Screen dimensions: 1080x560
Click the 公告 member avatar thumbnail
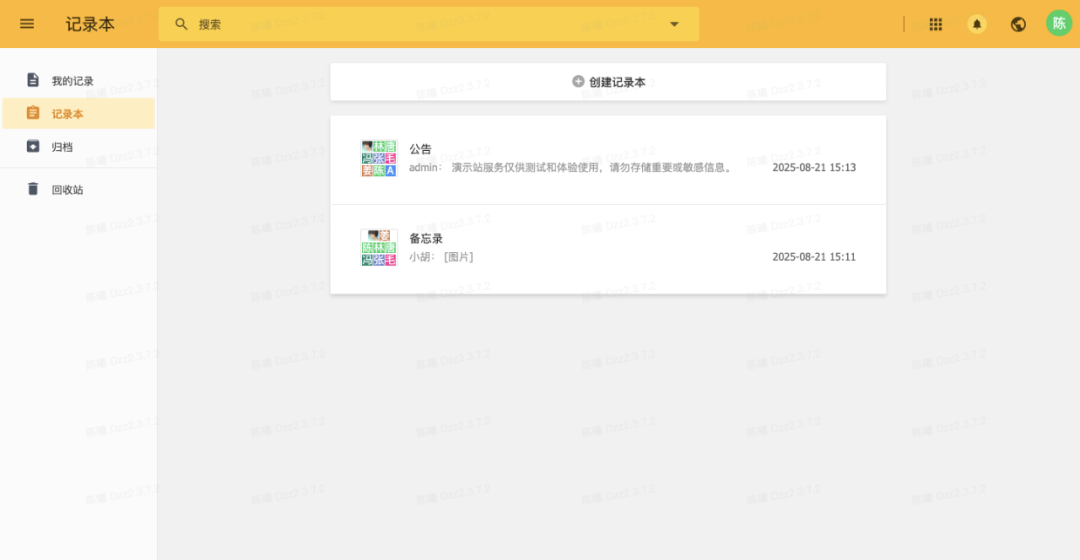[x=379, y=158]
